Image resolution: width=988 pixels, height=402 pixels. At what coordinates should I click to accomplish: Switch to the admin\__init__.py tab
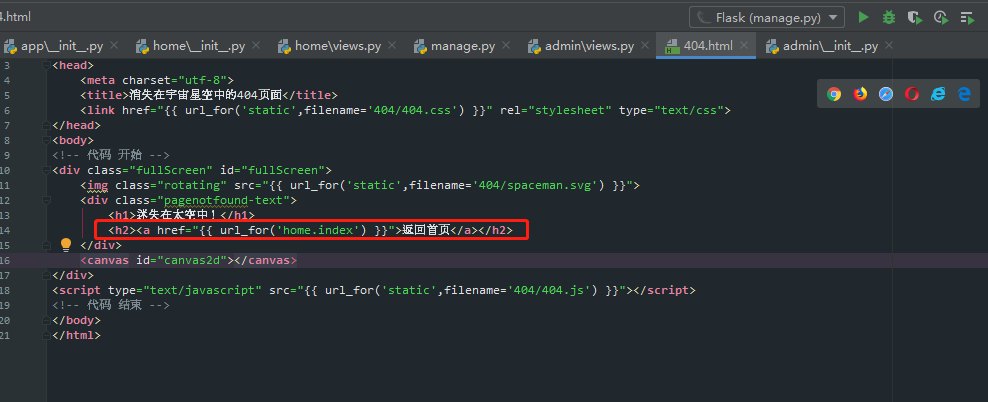[x=830, y=46]
